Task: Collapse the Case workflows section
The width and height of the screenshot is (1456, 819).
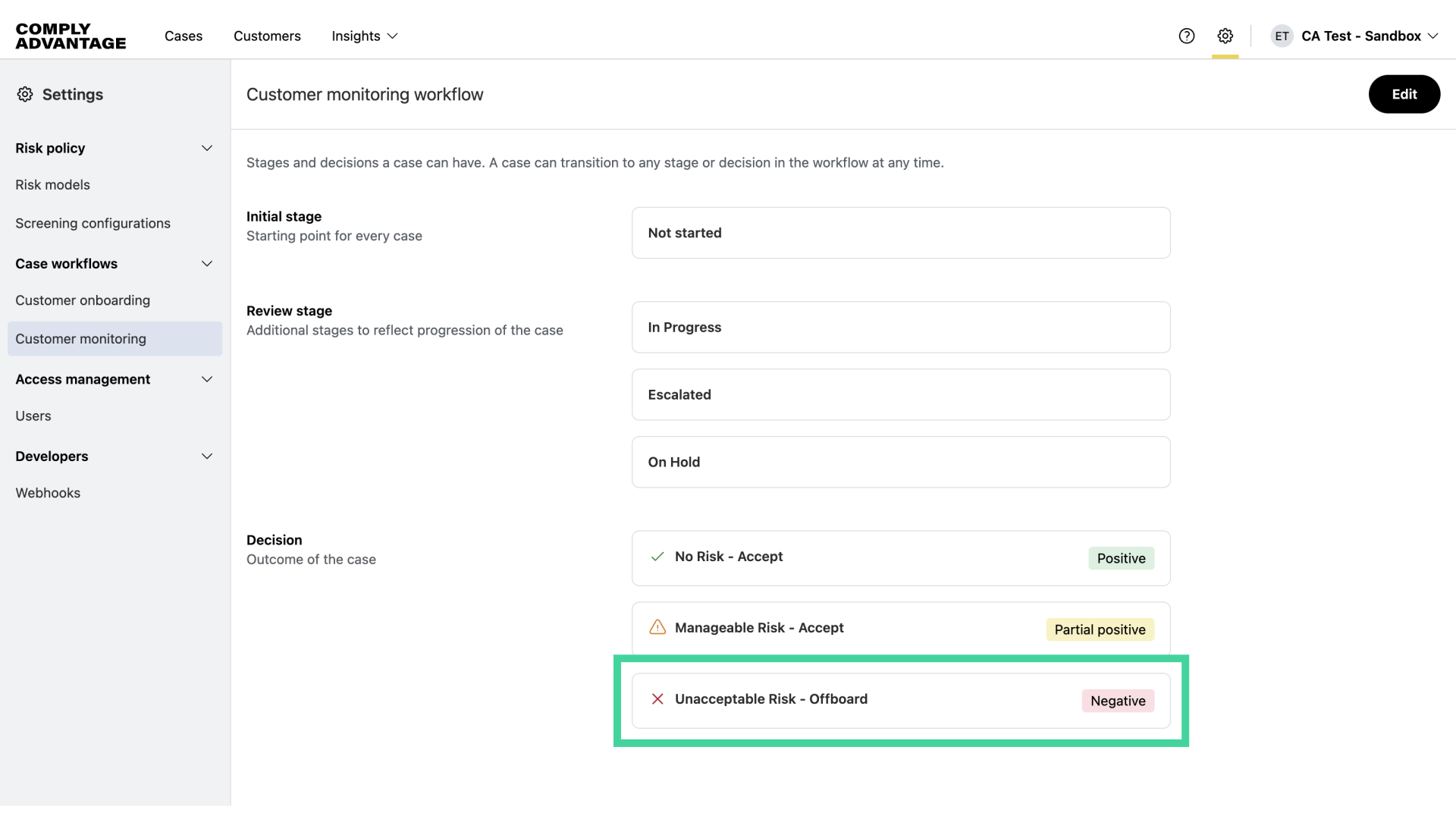Action: pyautogui.click(x=206, y=264)
